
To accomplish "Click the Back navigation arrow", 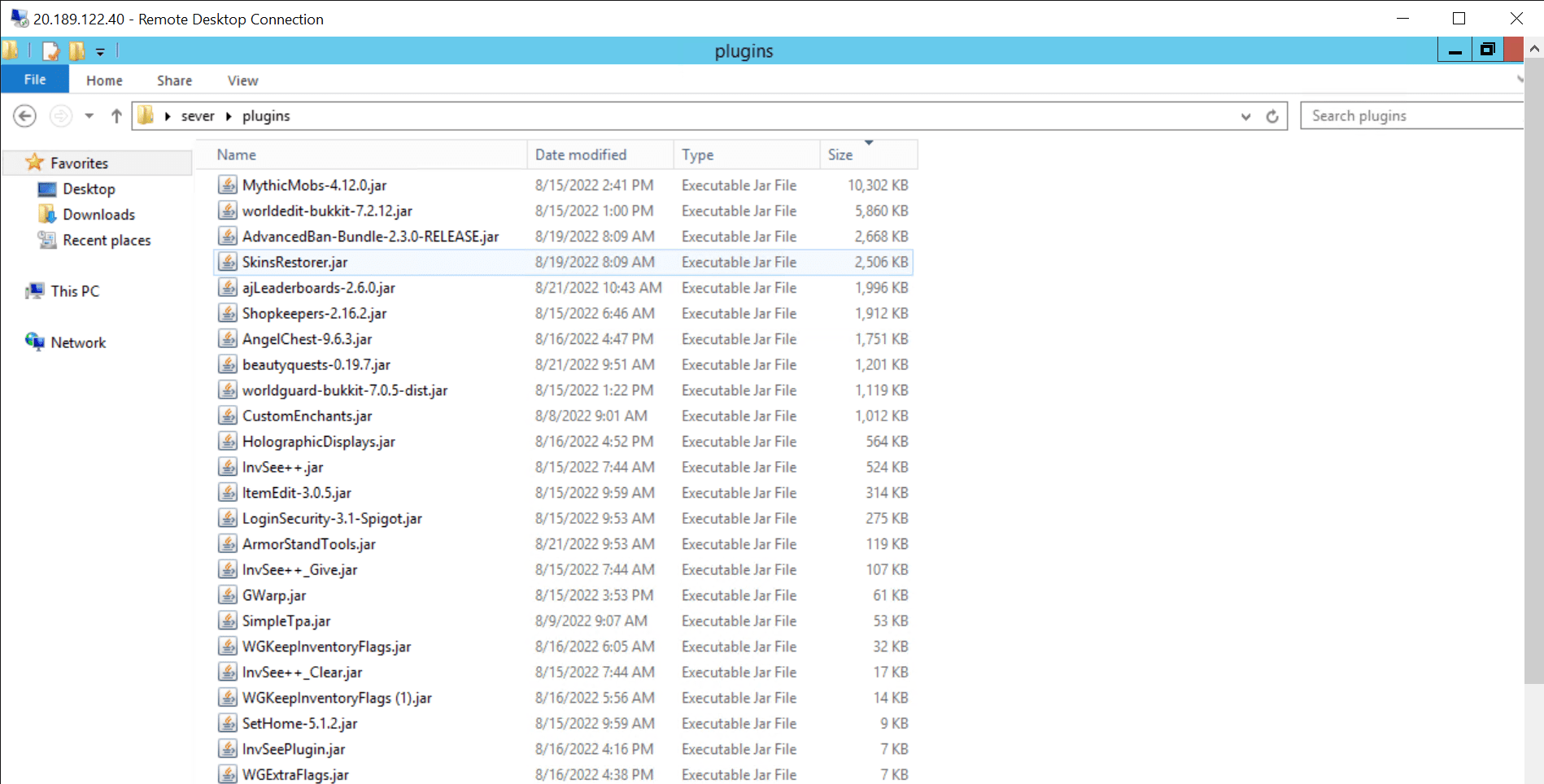I will click(x=25, y=116).
